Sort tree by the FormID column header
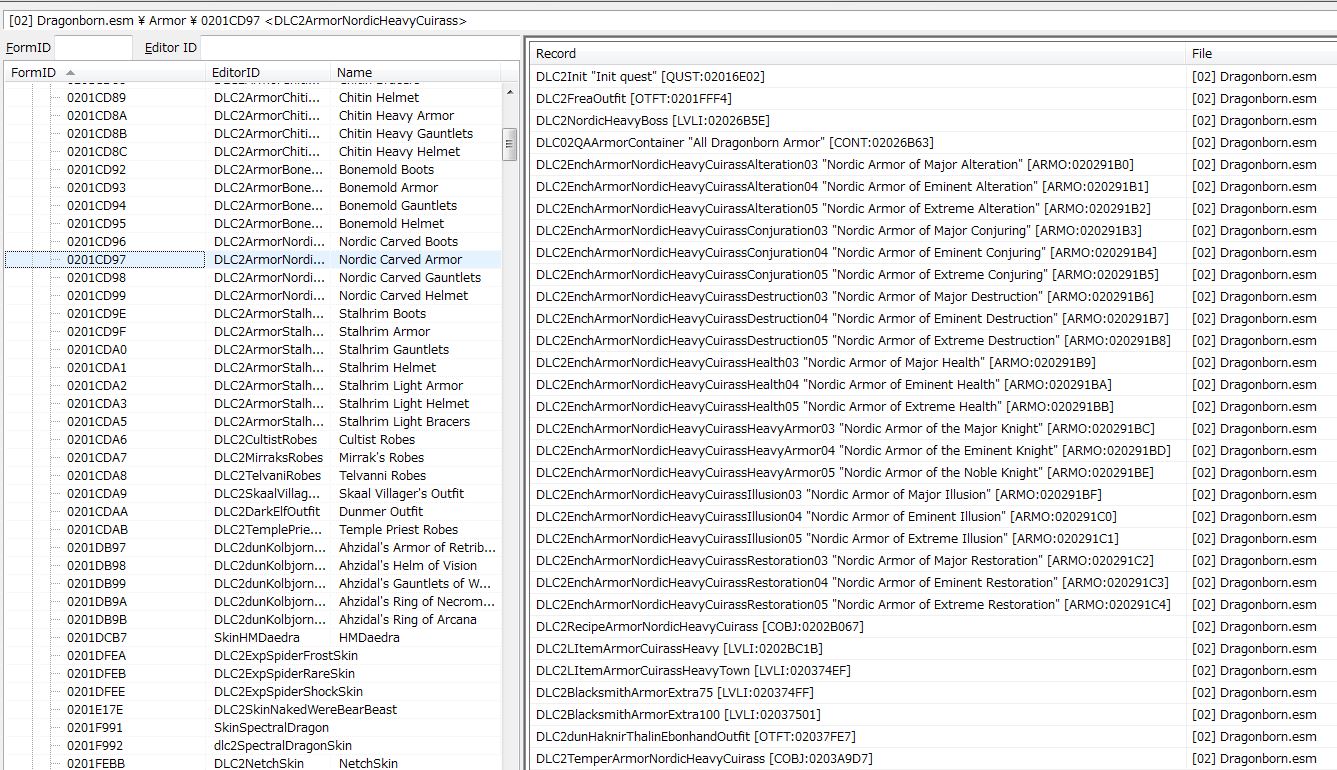The image size is (1337, 770). pos(105,72)
